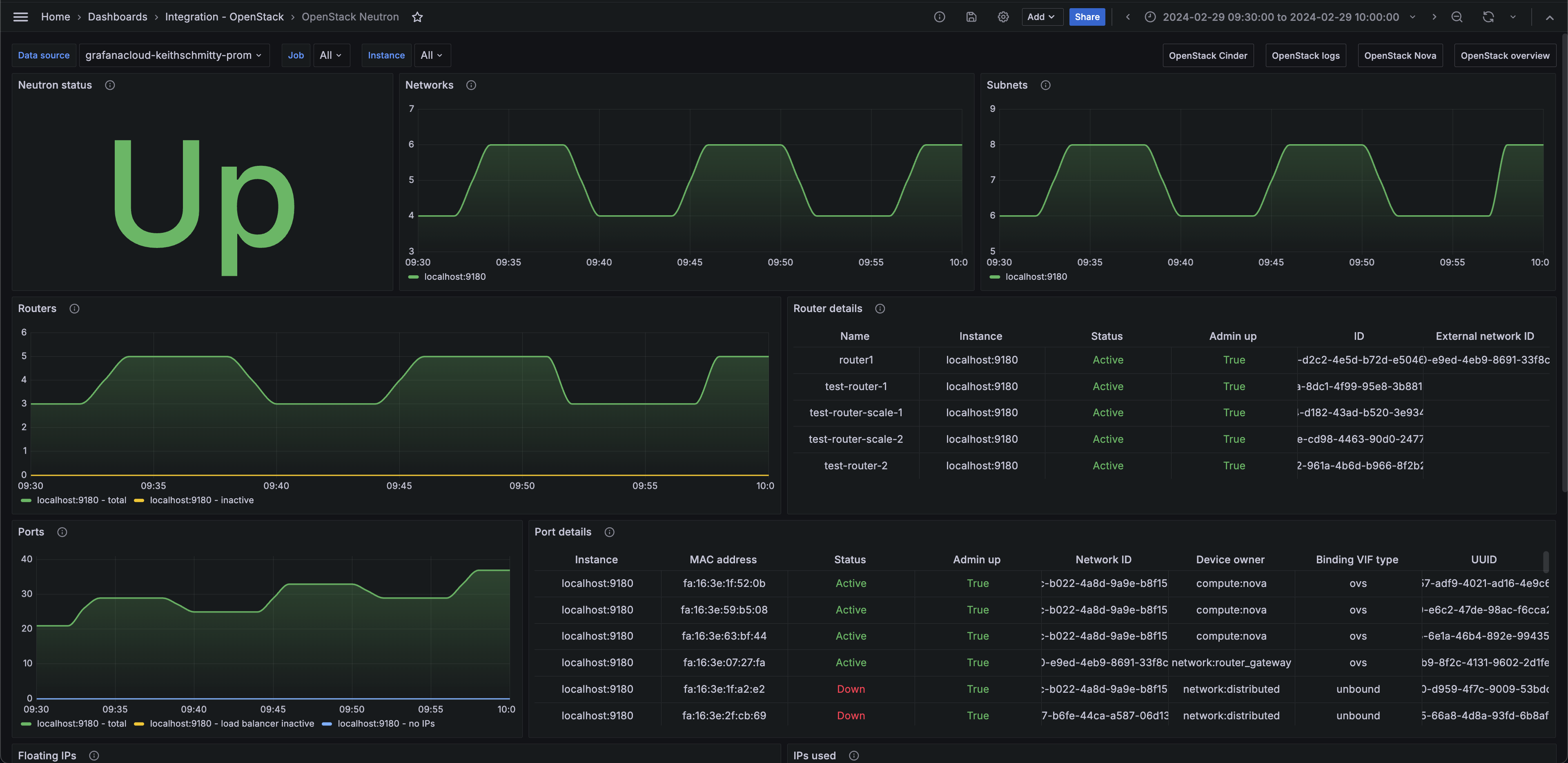Collapse the top toolbar with chevron
The height and width of the screenshot is (763, 1568).
pos(1549,17)
